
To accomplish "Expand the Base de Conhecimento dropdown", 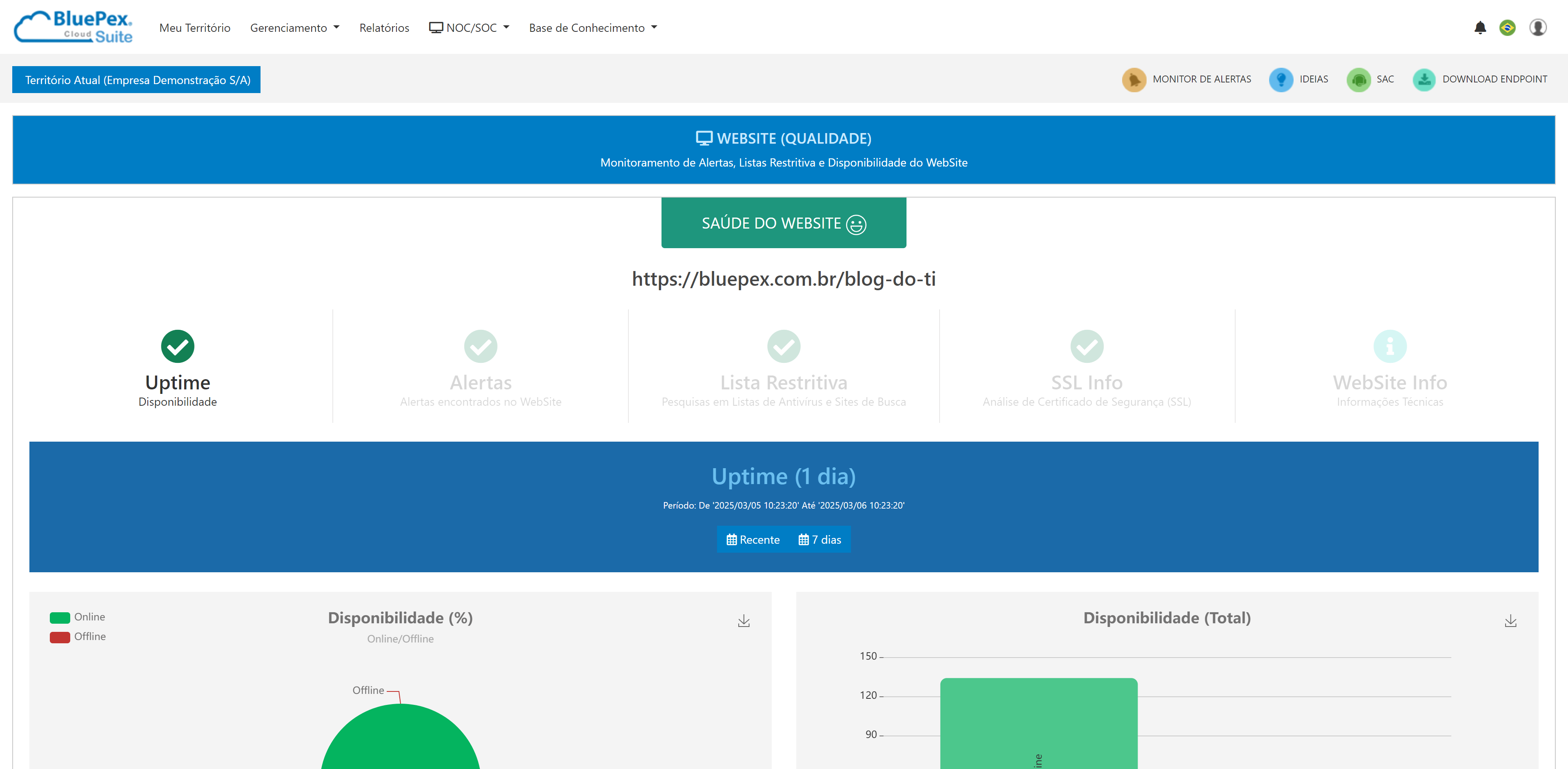I will tap(593, 28).
